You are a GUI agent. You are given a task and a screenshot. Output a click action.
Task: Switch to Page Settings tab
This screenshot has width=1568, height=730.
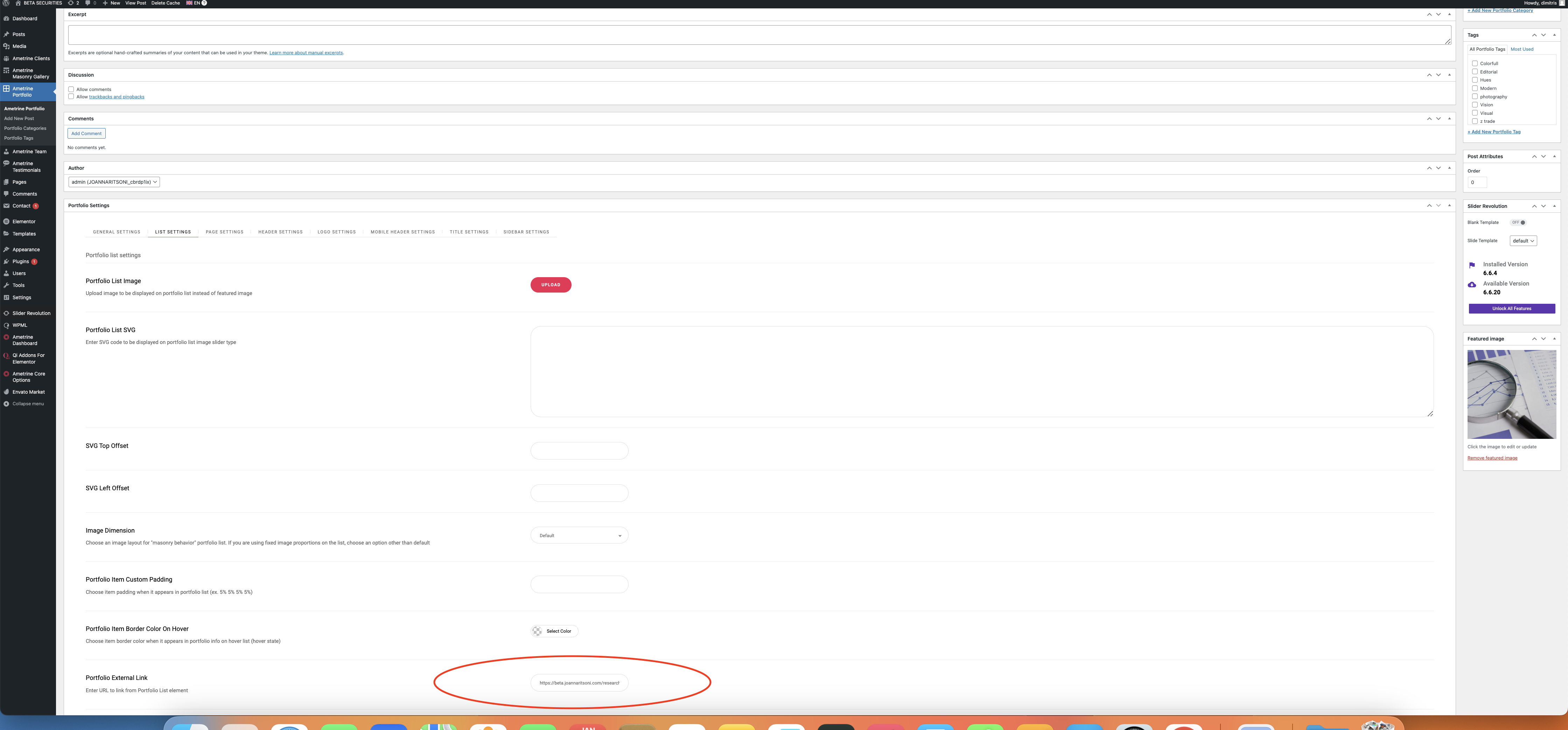coord(224,232)
